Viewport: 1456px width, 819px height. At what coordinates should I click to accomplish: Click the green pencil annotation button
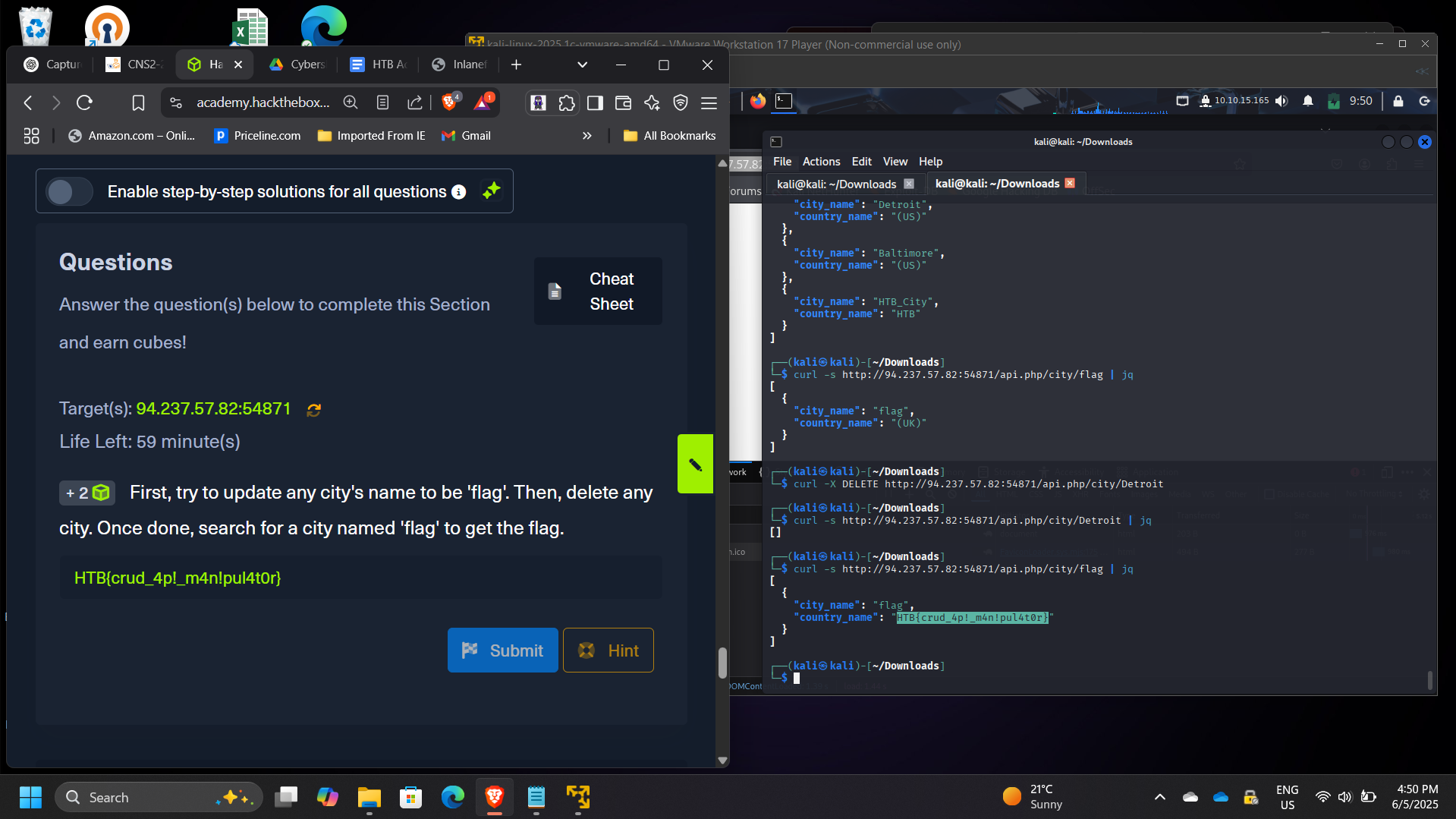point(694,463)
